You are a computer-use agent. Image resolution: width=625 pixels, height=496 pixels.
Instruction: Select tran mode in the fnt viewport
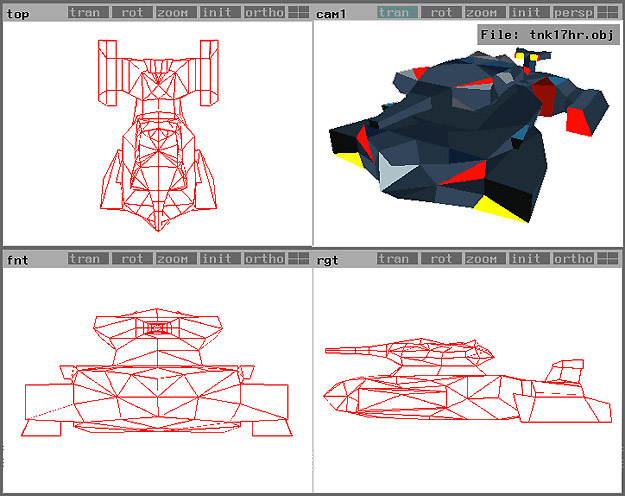point(88,259)
